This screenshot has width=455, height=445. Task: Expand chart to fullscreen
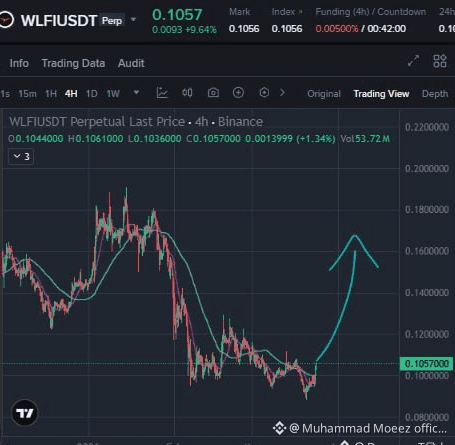413,61
